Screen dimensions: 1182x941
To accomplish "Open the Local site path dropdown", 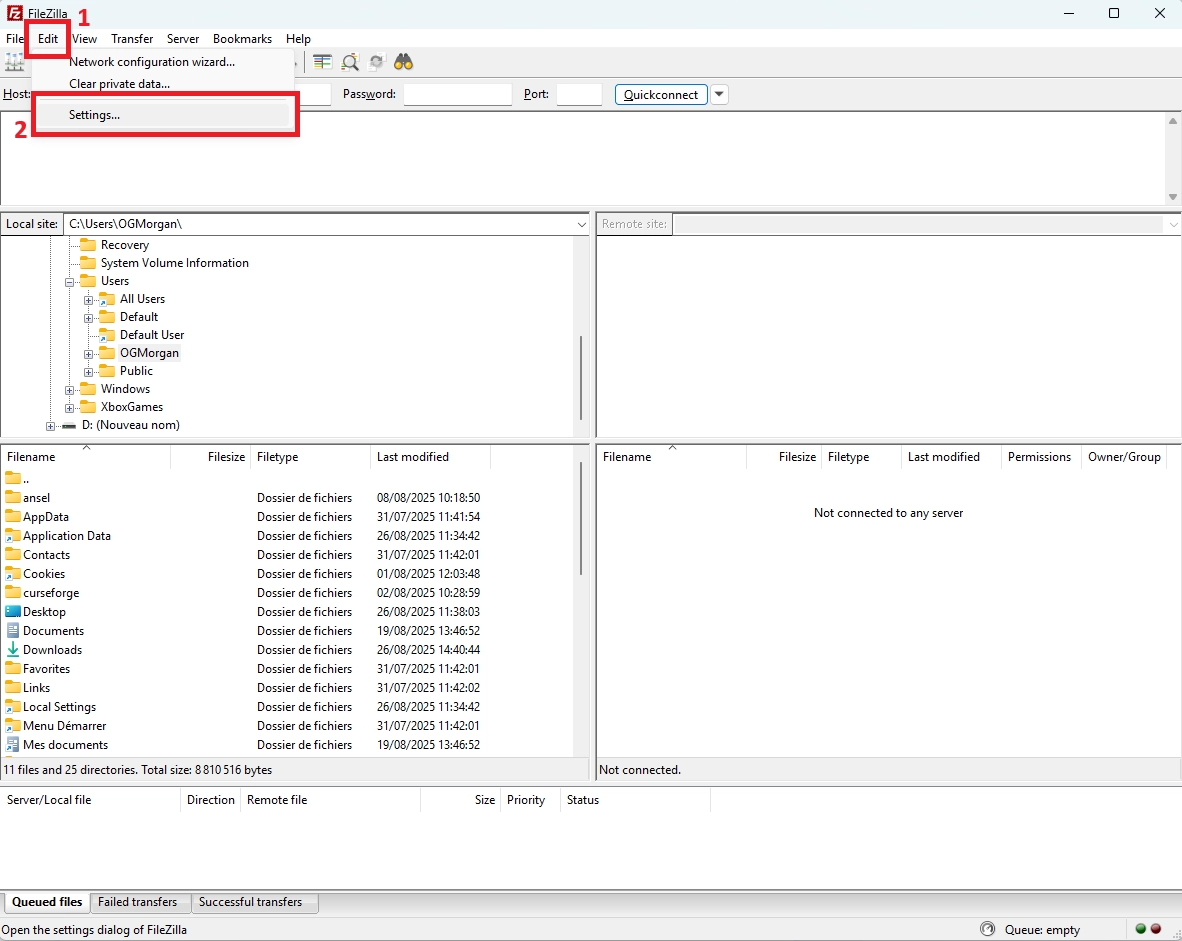I will 581,224.
